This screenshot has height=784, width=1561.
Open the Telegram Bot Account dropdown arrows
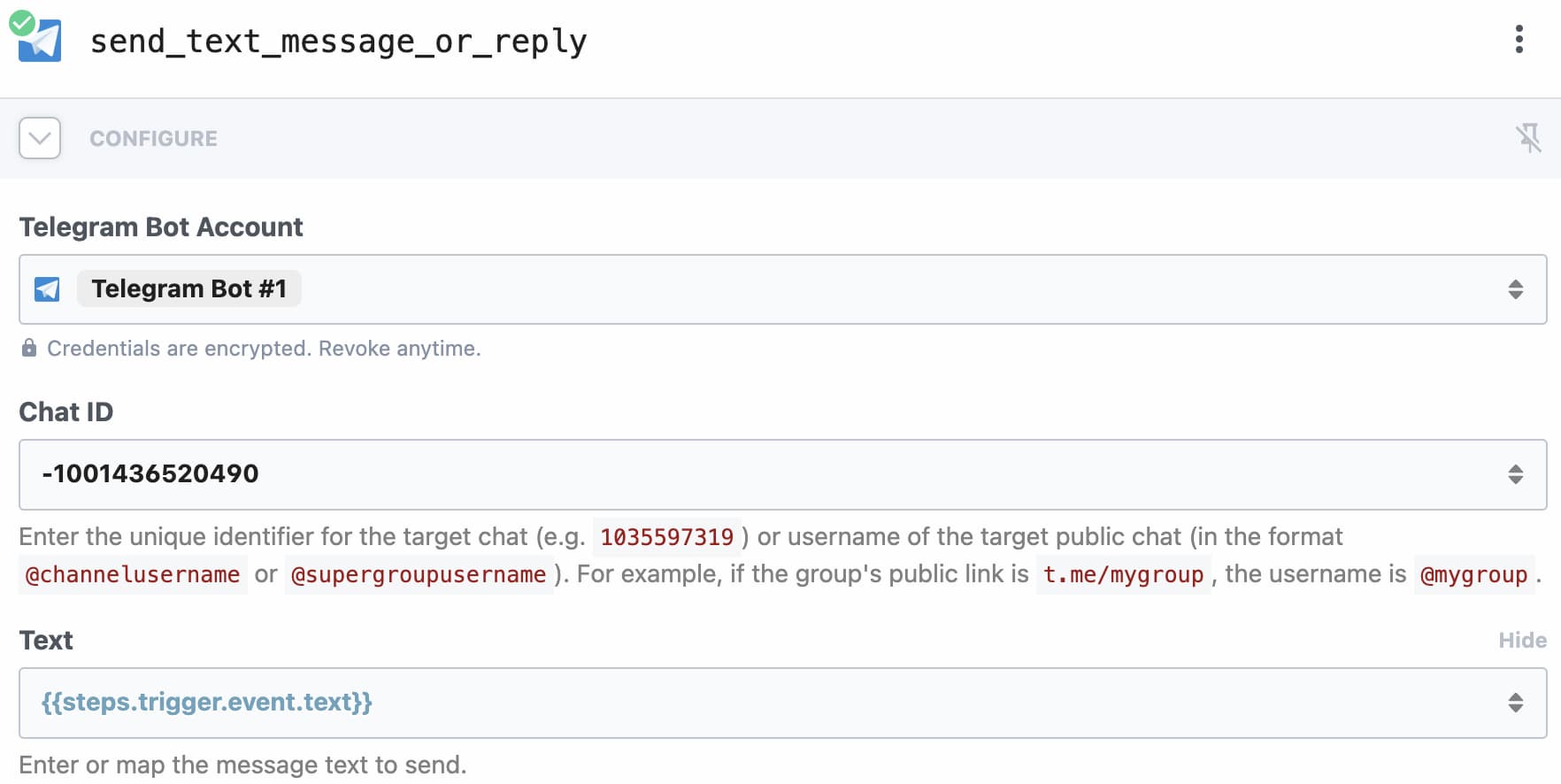pyautogui.click(x=1516, y=289)
